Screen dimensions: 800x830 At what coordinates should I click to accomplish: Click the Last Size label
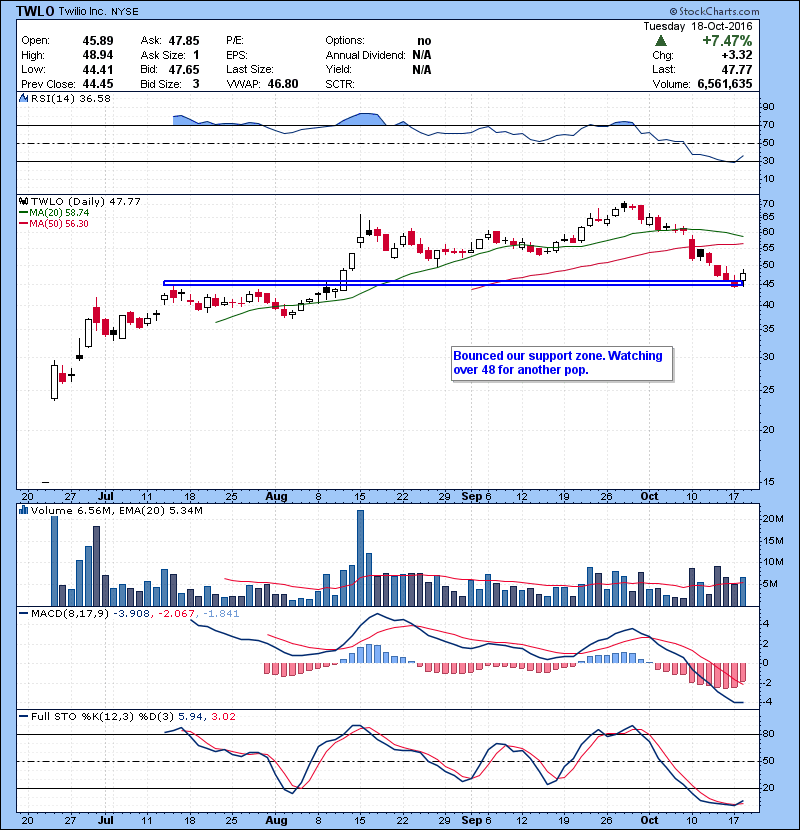click(250, 69)
